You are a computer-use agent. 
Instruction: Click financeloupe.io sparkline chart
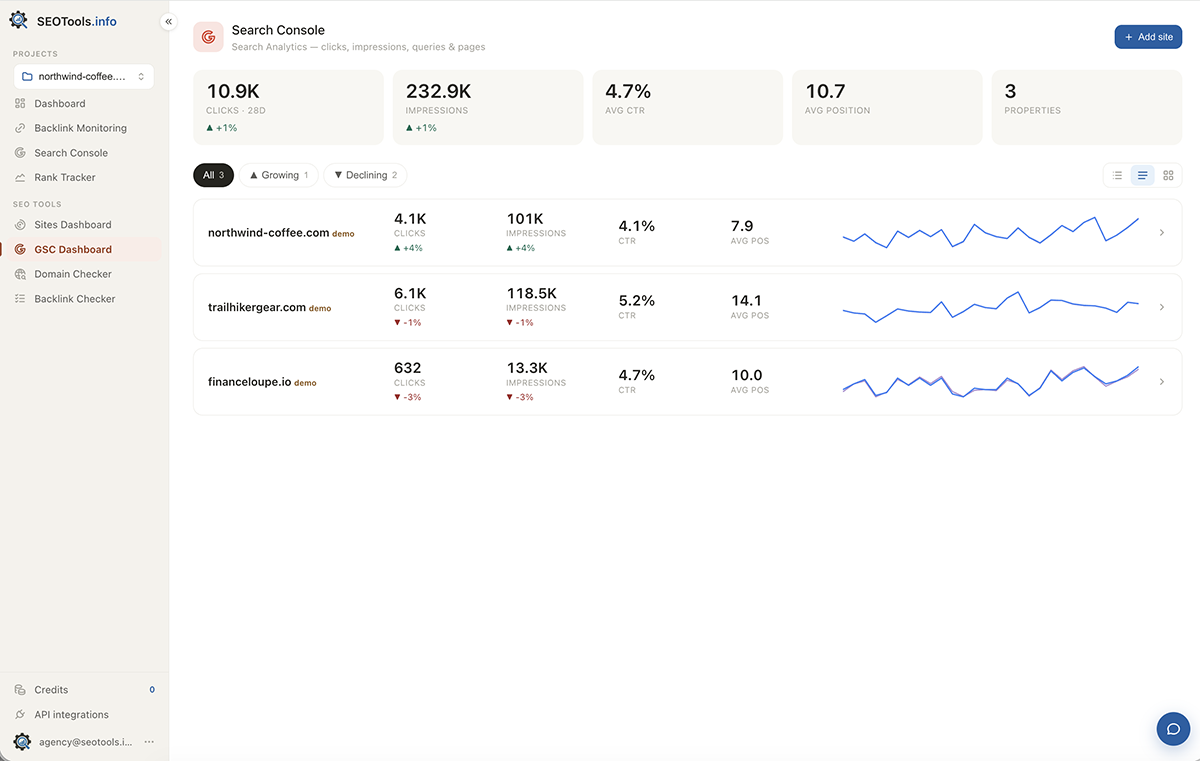click(x=991, y=382)
